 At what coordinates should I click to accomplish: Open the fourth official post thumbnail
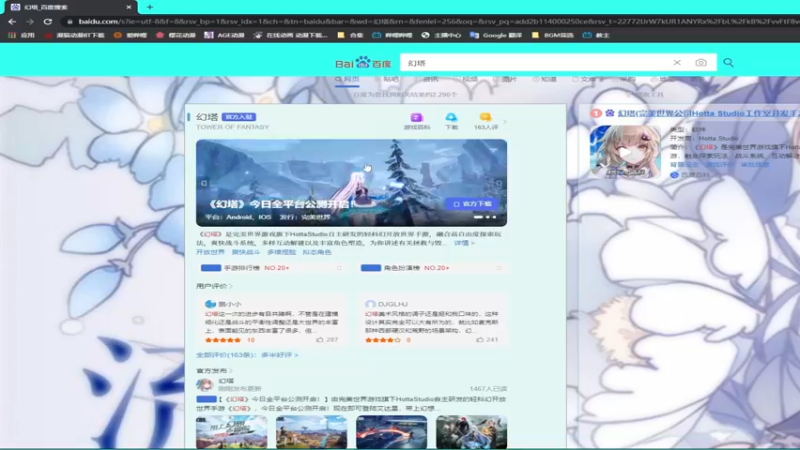472,432
